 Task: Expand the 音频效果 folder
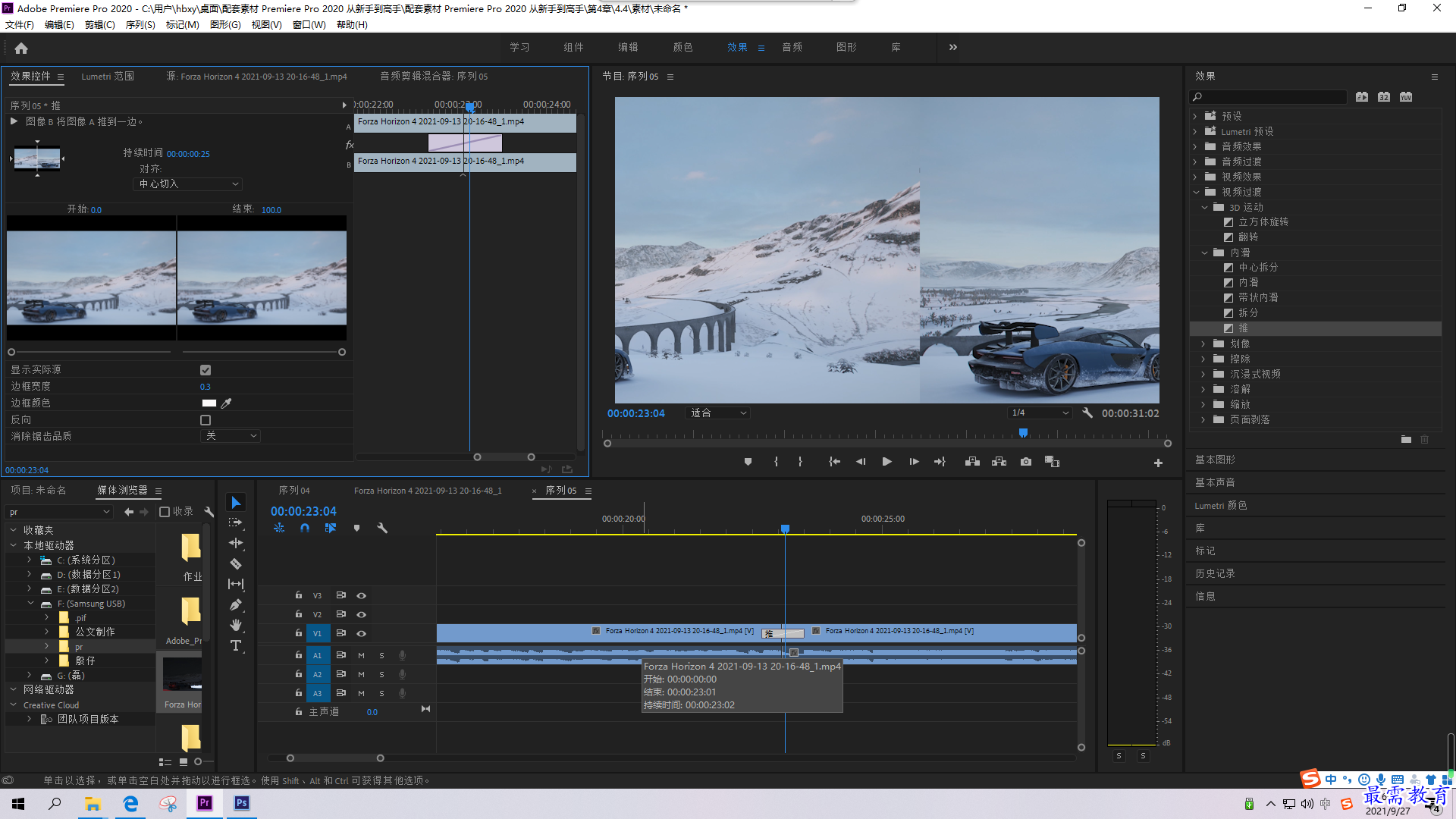(x=1195, y=146)
